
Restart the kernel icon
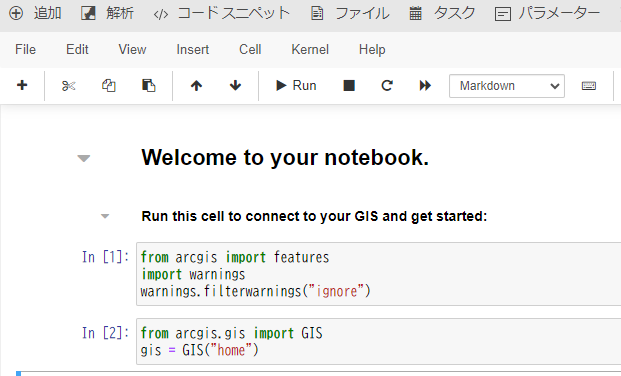click(387, 86)
